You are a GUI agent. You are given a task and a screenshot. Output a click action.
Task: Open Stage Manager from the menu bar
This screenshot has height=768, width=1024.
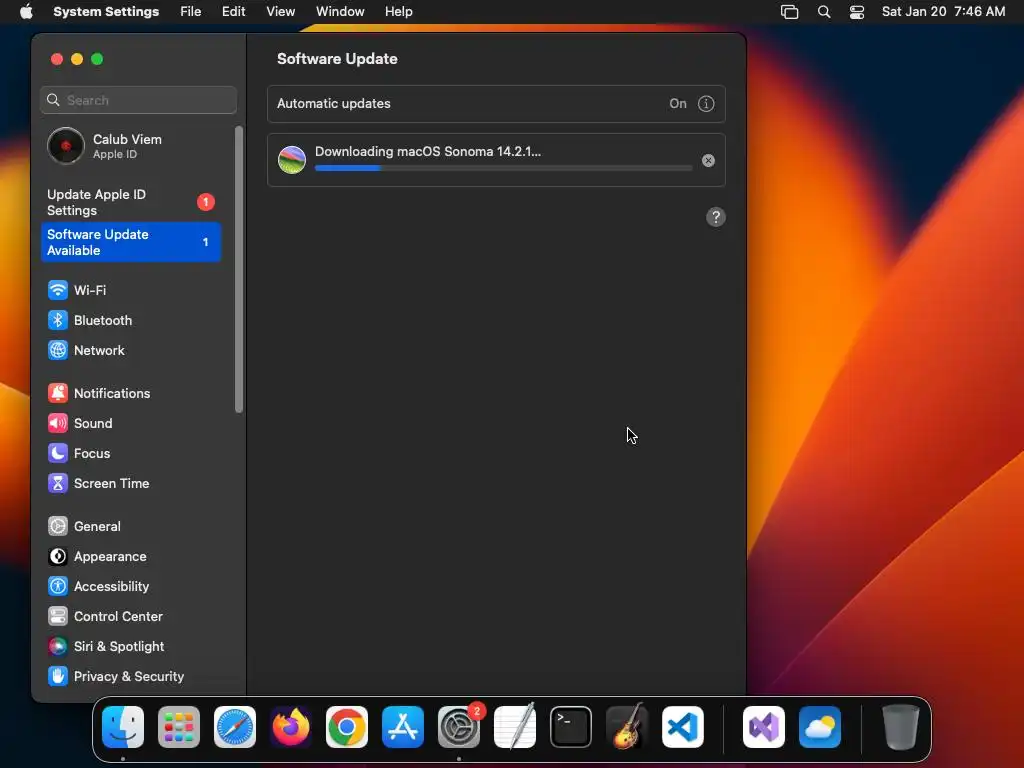(x=790, y=12)
